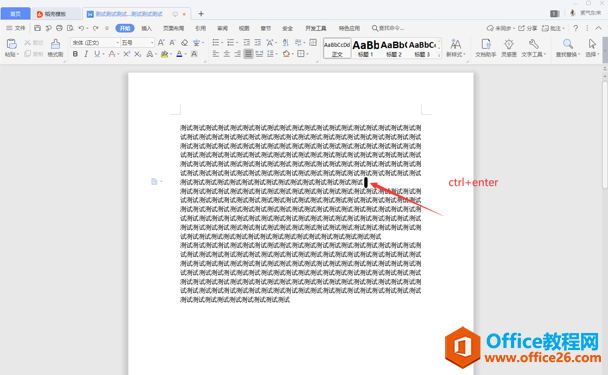Open Find and Replace (查找替换) dropdown
Screen dimensions: 608x375
tap(568, 48)
